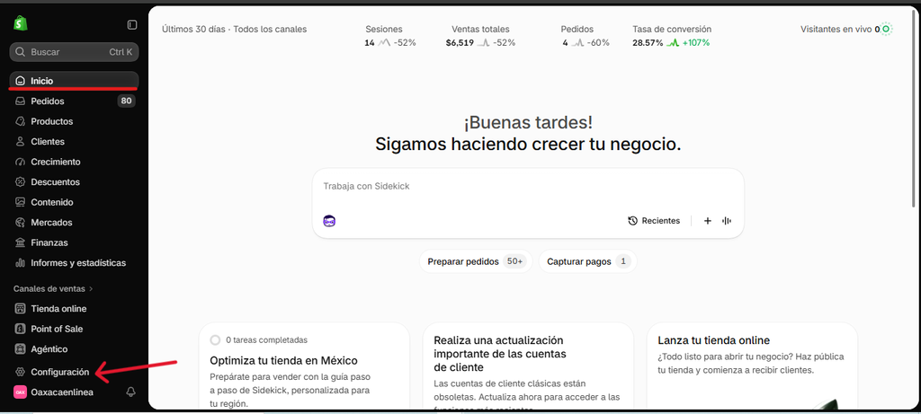Open Informes y estadísticas

tap(74, 263)
